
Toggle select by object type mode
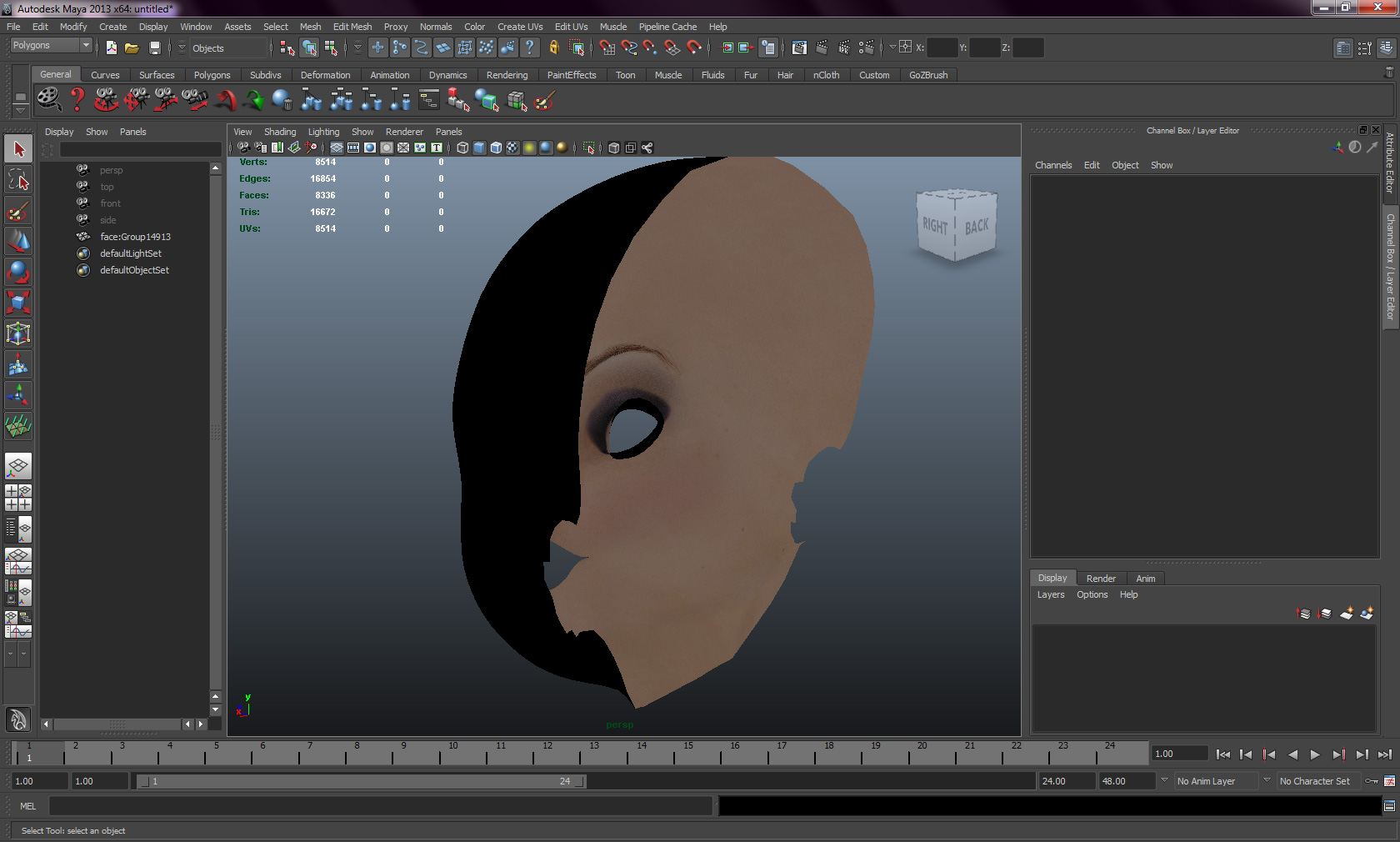point(309,48)
